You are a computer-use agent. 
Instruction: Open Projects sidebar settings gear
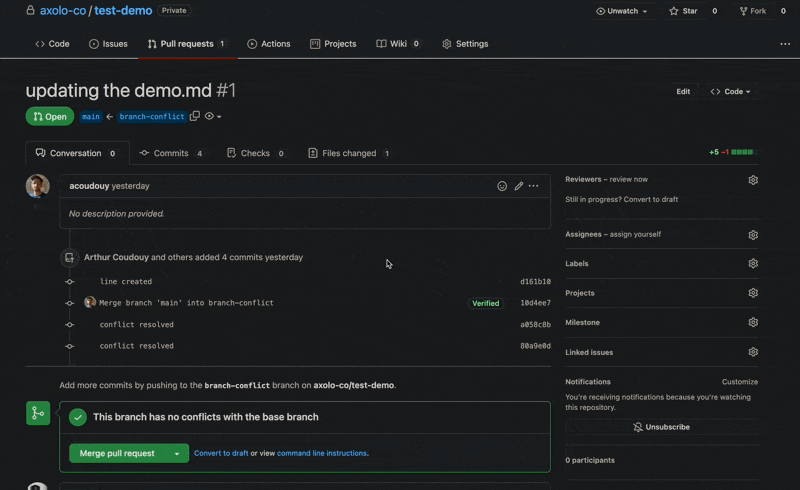(753, 293)
